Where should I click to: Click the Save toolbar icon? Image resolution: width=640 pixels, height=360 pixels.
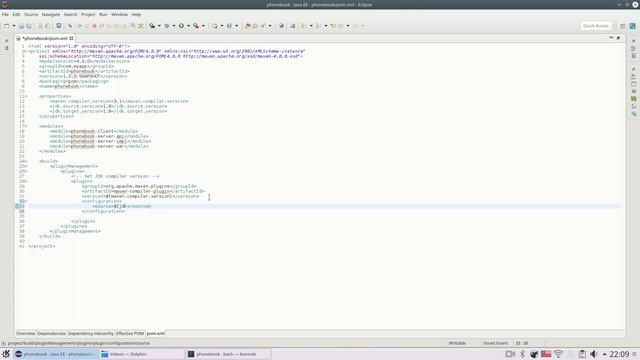click(21, 26)
